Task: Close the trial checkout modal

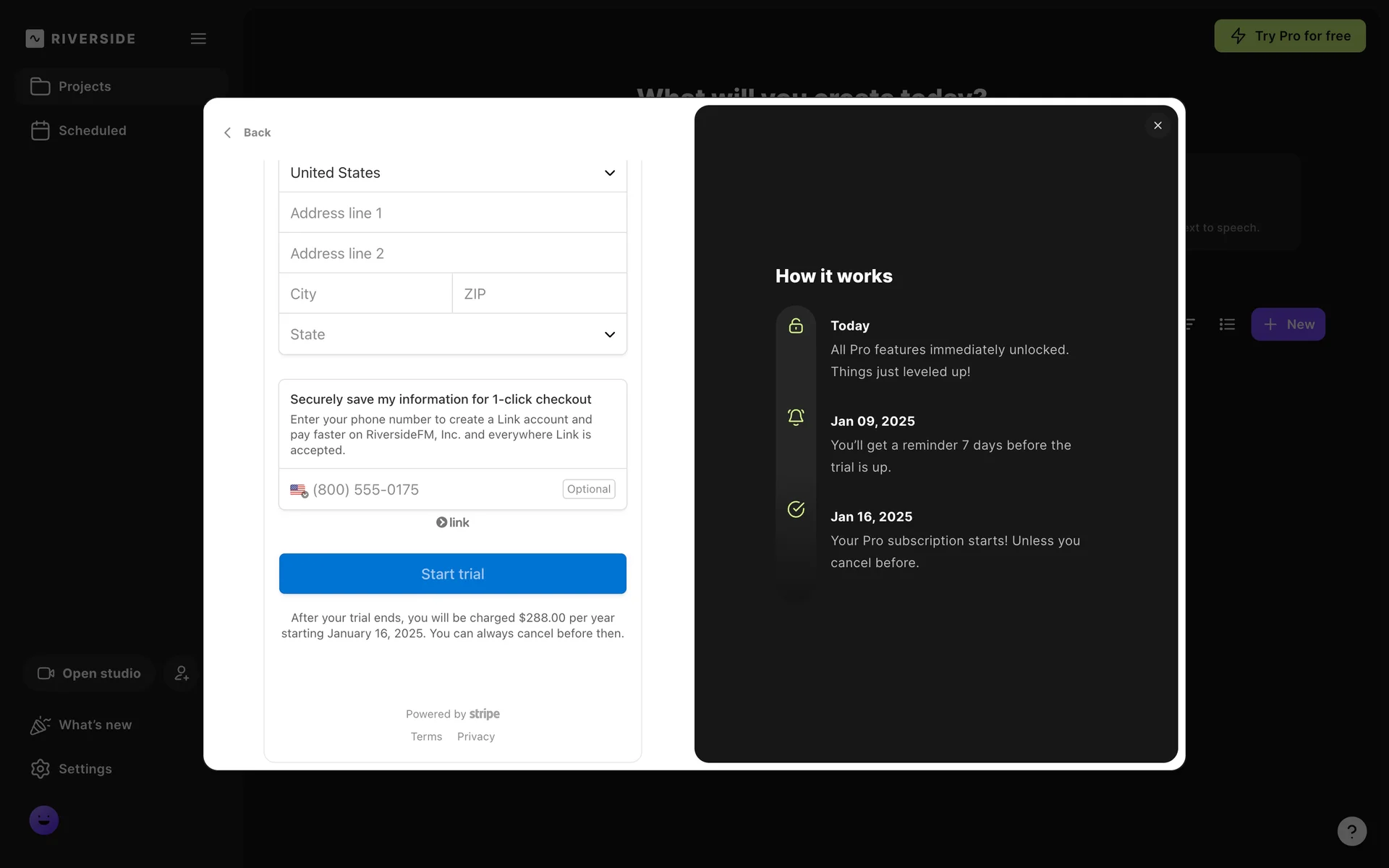Action: click(1157, 126)
